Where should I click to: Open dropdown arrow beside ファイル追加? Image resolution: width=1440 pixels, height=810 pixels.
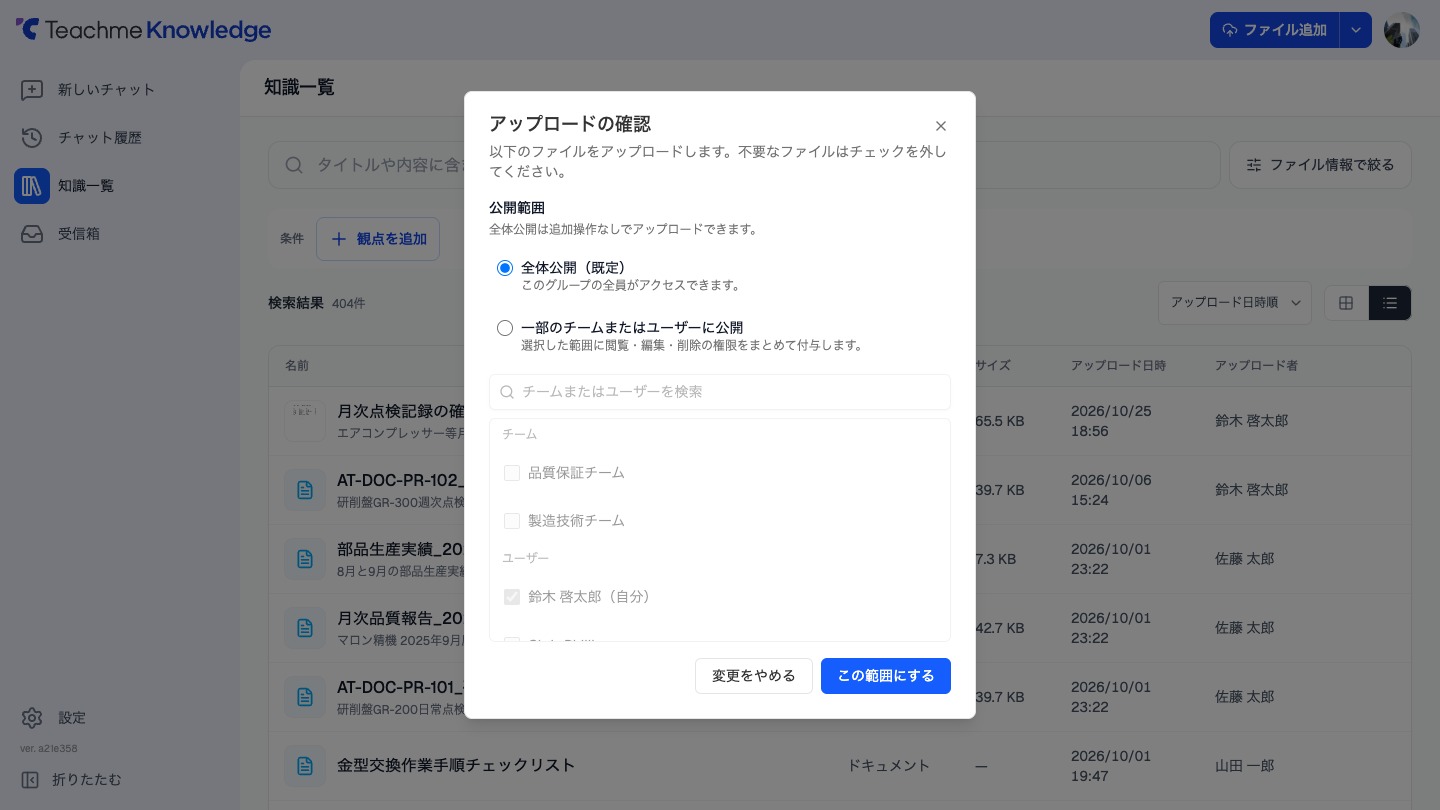click(x=1356, y=30)
